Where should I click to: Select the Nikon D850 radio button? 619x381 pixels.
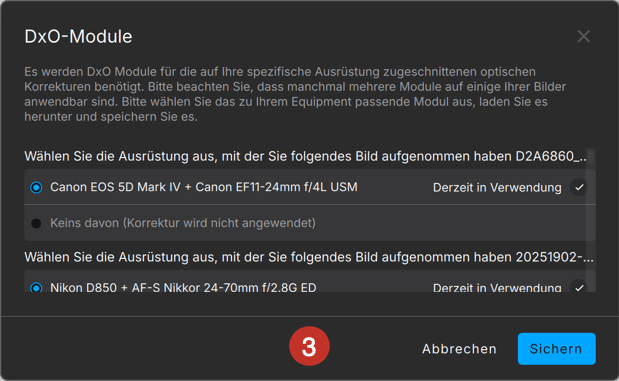(36, 288)
